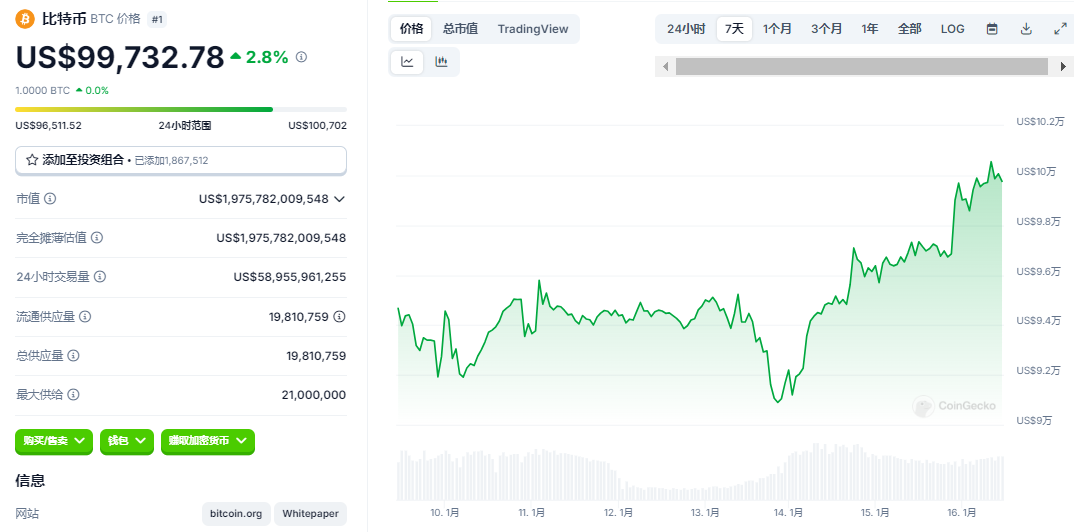
Task: Click info icon next to 2.8% change
Action: pyautogui.click(x=301, y=57)
